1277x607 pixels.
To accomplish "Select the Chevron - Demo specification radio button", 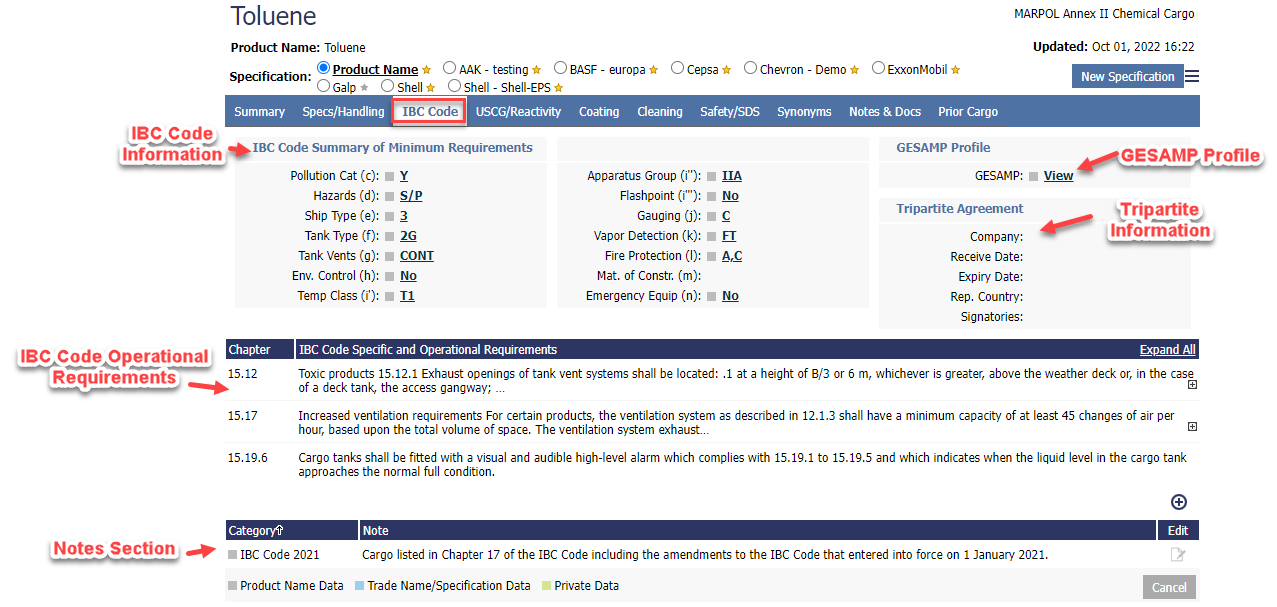I will pos(750,69).
